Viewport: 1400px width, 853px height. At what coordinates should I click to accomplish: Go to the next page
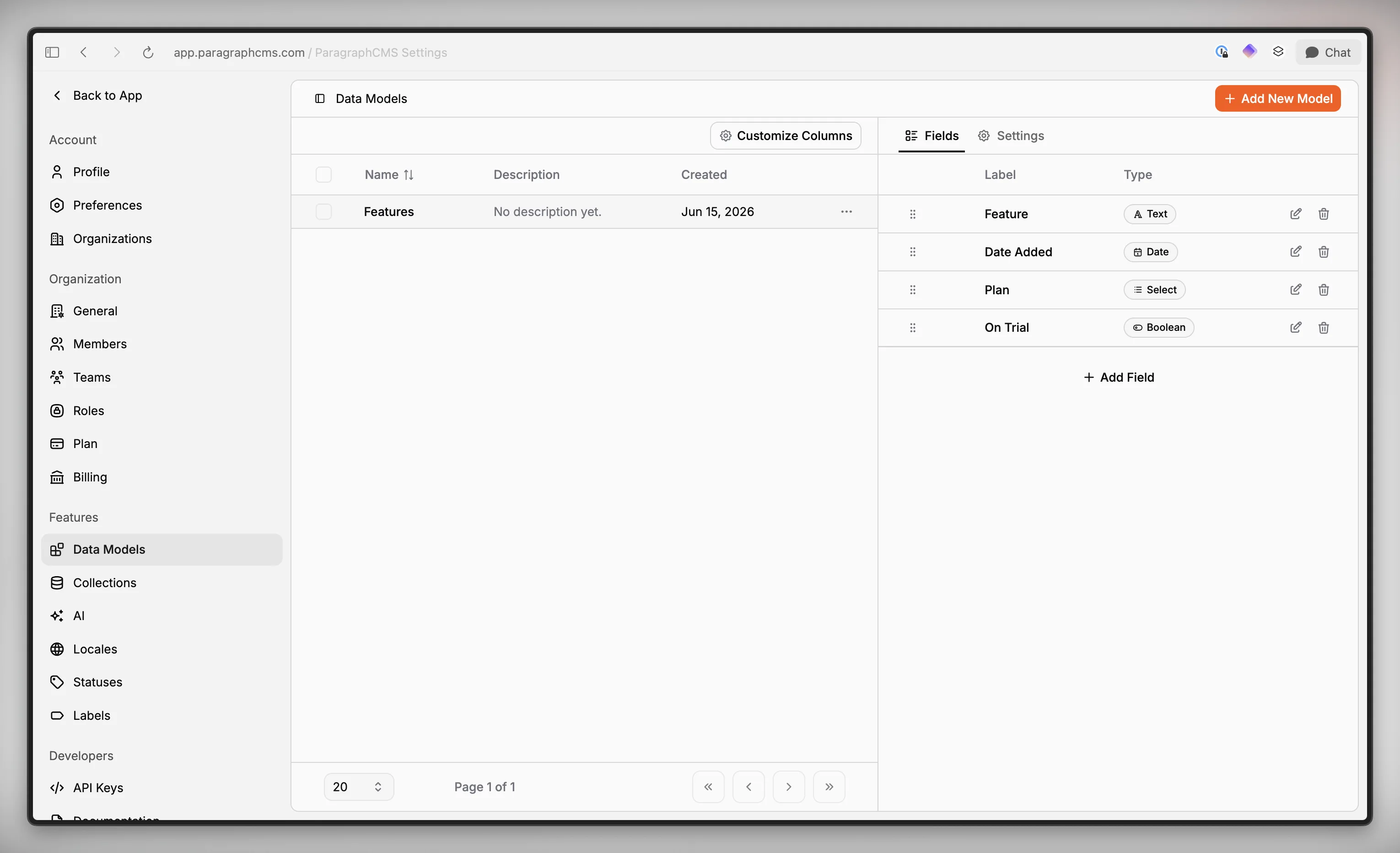pos(789,787)
